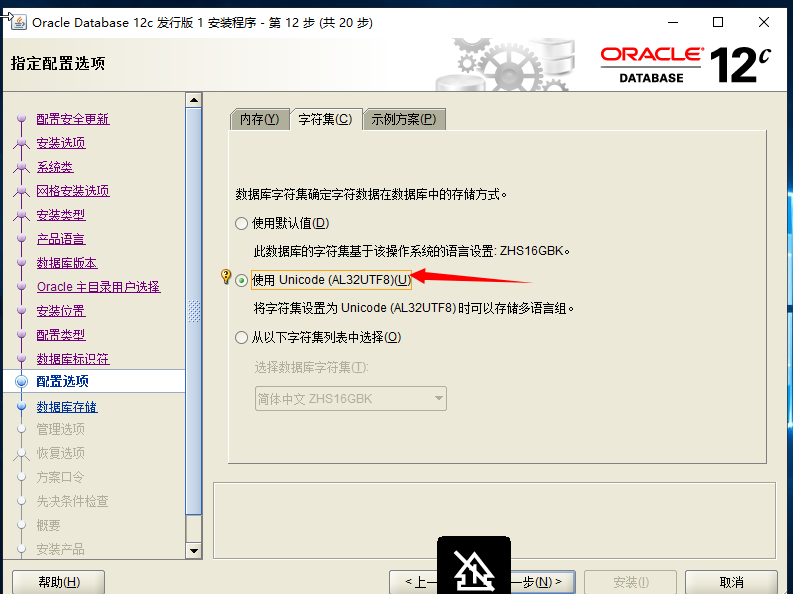Click the 管理选项 disabled step
The width and height of the screenshot is (793, 594).
point(61,429)
